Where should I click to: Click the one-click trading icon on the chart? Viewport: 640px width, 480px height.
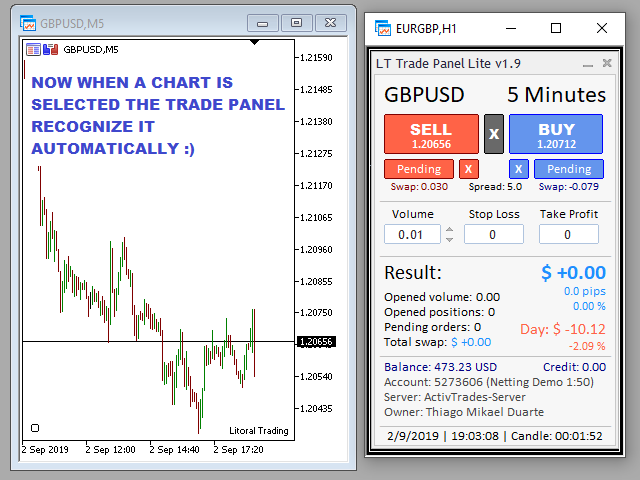[x=34, y=49]
